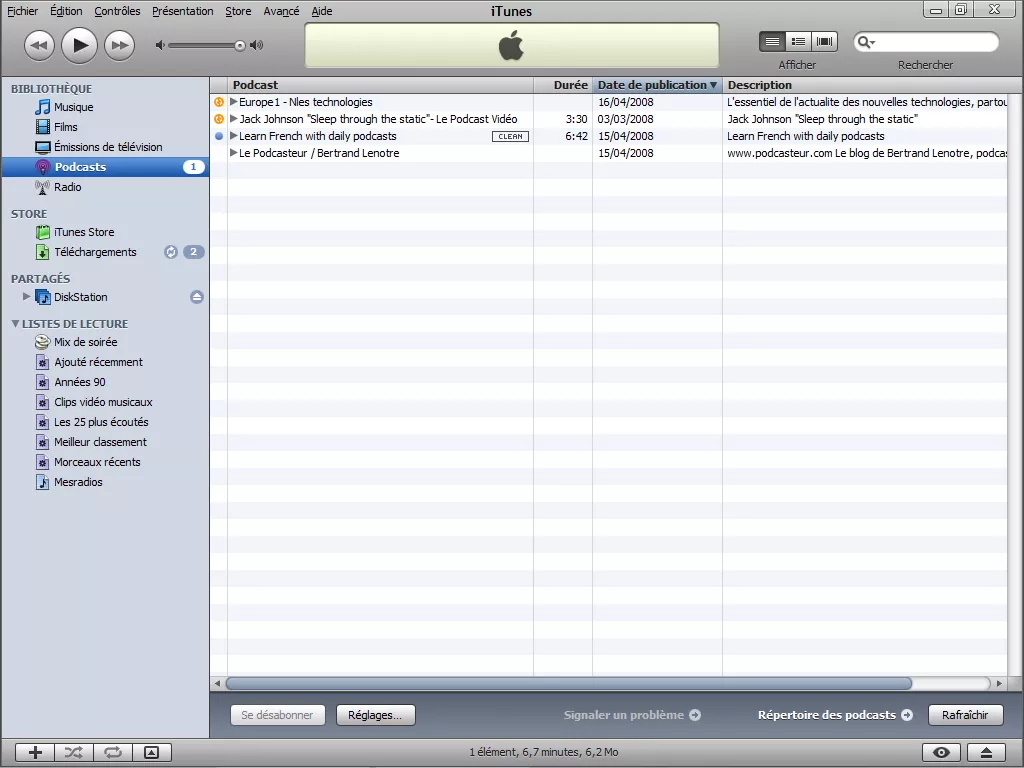Expand the DiskStation shared library

coord(26,296)
